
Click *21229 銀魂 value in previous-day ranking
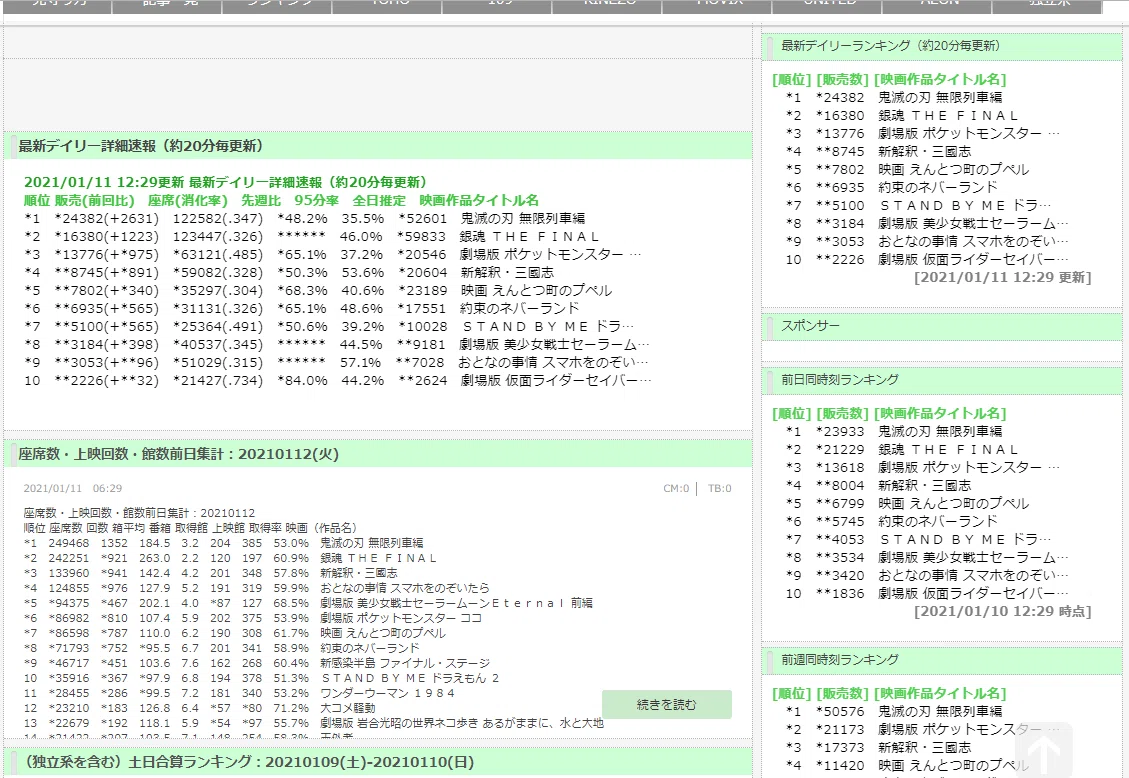840,450
